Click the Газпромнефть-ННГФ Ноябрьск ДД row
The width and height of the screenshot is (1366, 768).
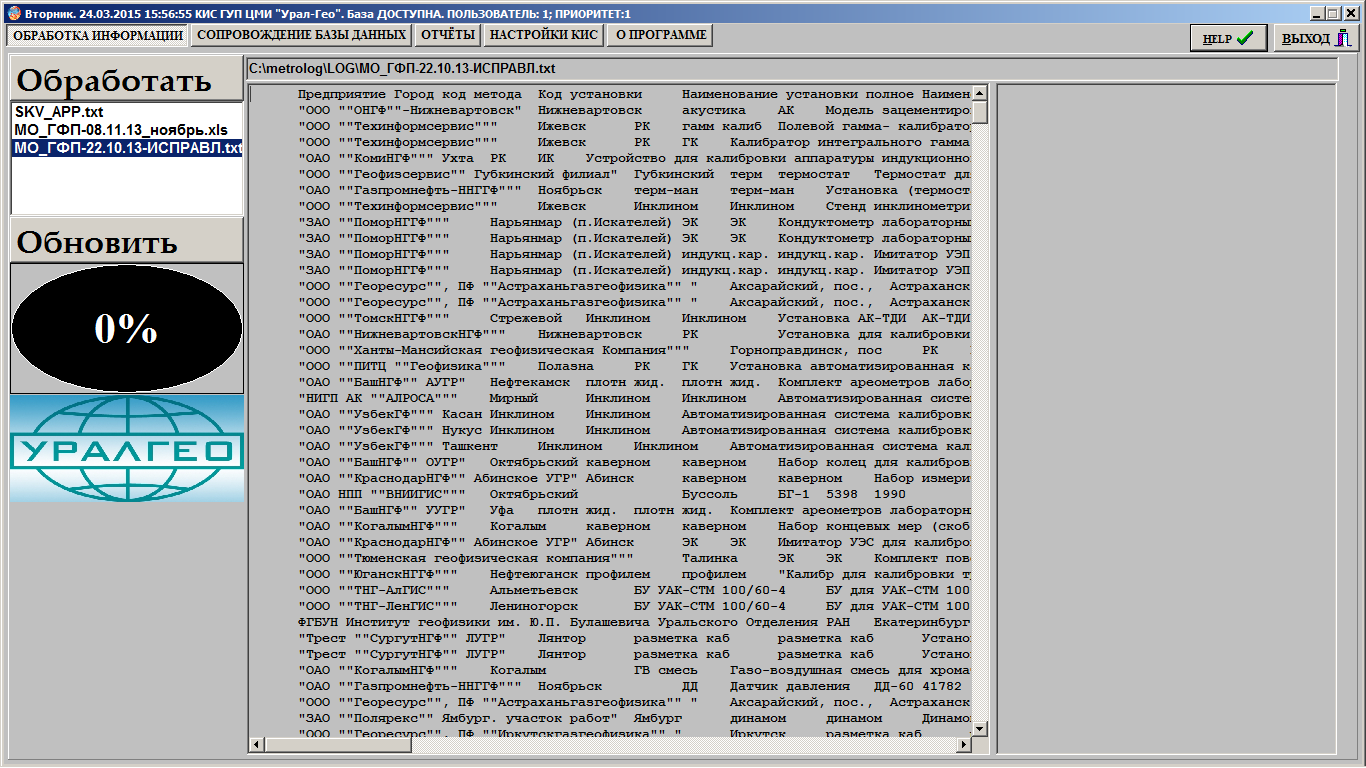[x=634, y=686]
